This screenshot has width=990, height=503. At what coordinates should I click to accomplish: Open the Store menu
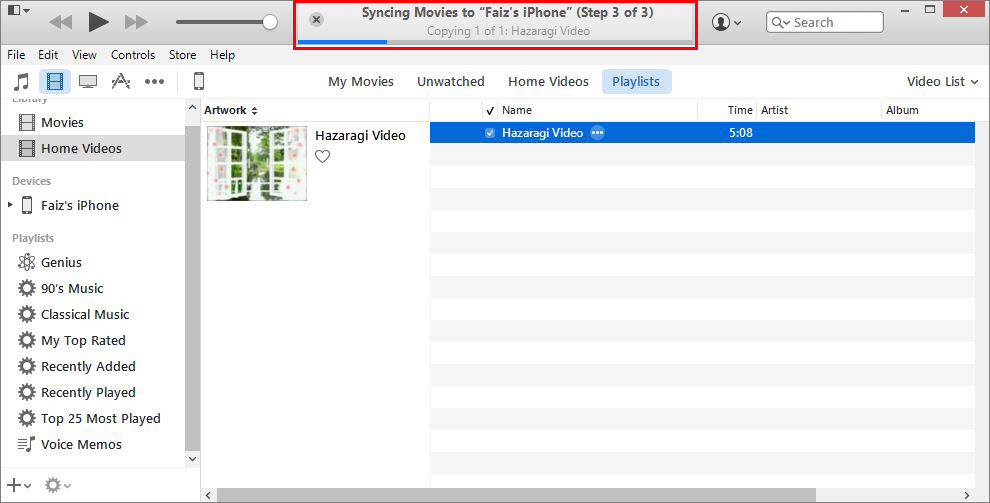click(182, 55)
